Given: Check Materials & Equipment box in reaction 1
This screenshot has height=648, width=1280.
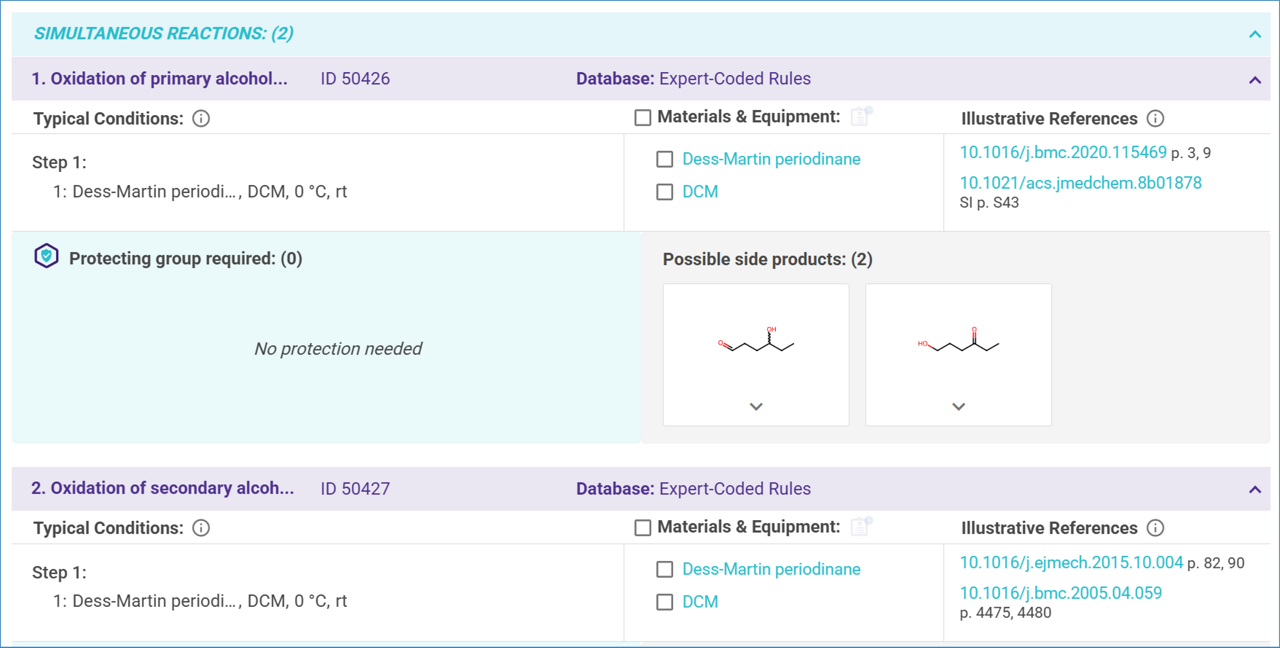Looking at the screenshot, I should 643,118.
